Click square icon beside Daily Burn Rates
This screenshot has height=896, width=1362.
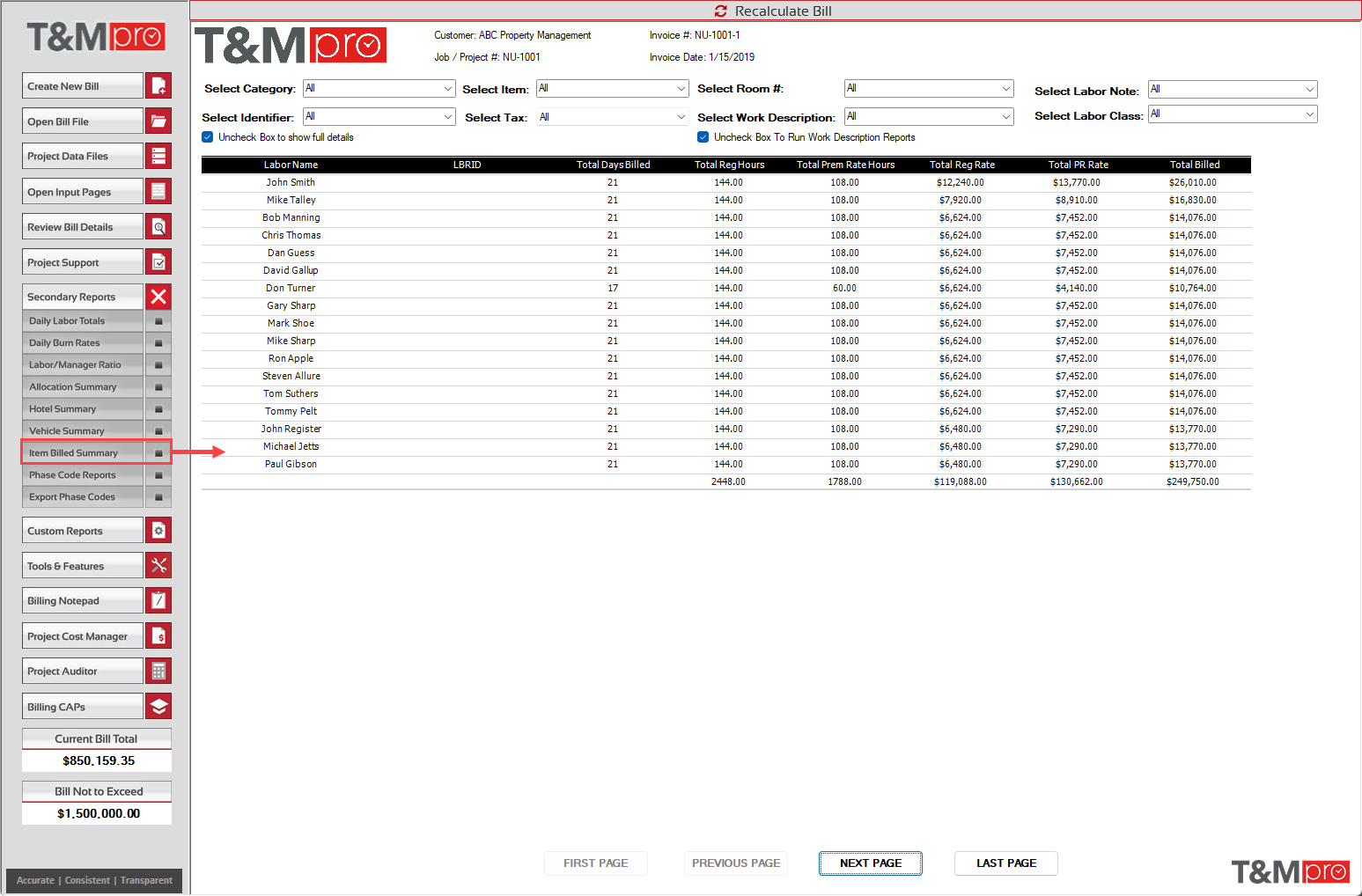point(158,343)
